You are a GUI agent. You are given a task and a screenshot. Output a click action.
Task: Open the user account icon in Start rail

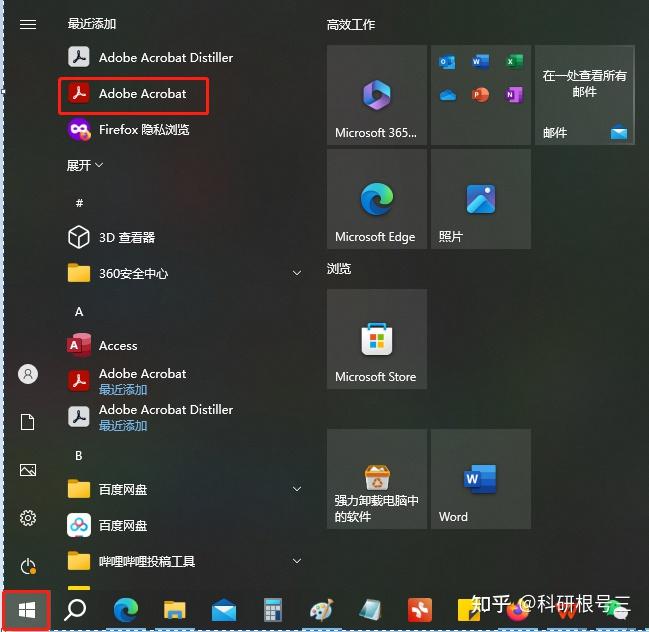click(28, 374)
